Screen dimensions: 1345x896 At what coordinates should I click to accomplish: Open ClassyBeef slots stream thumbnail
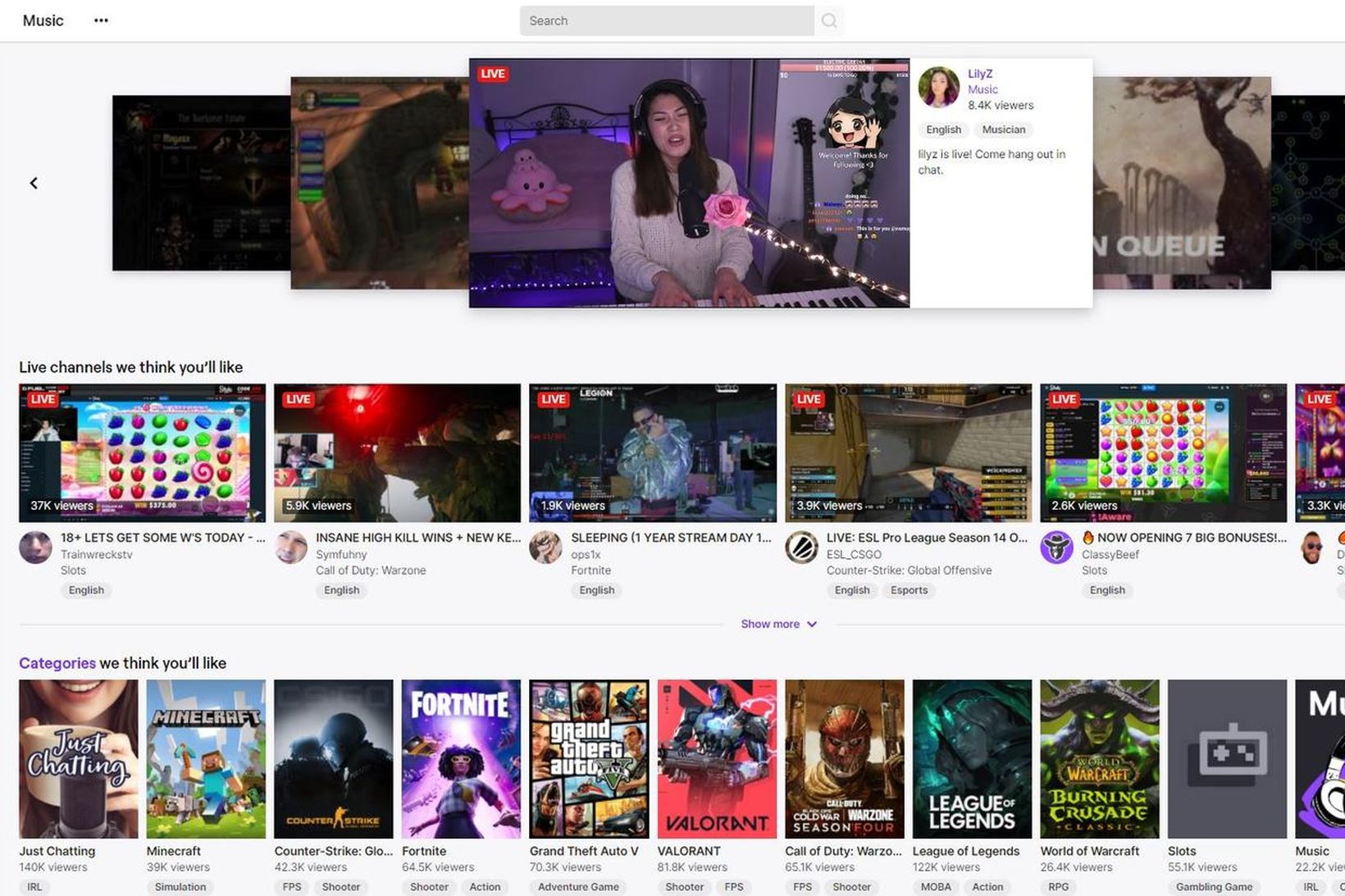click(x=1163, y=453)
